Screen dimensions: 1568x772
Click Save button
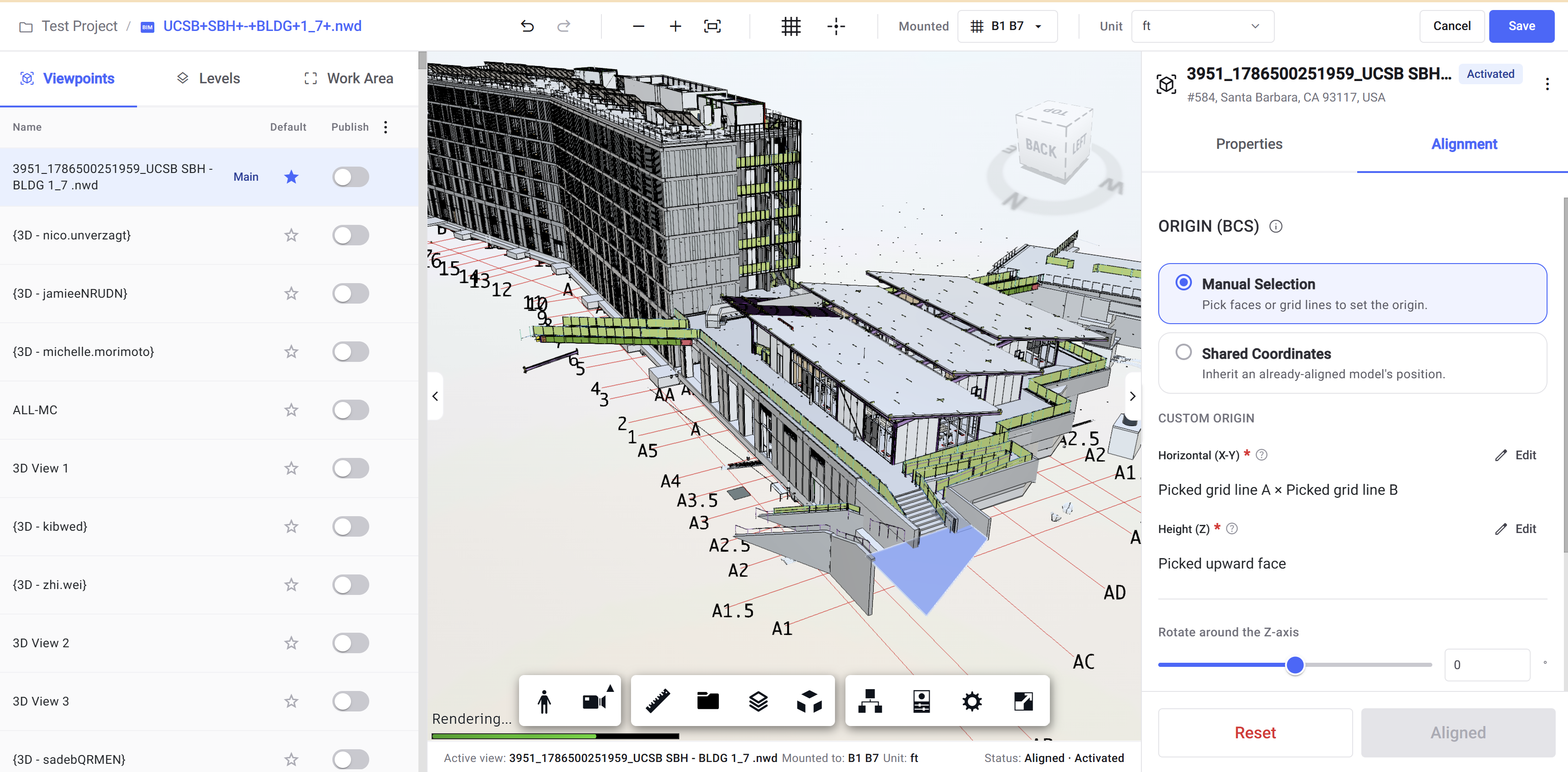1521,26
